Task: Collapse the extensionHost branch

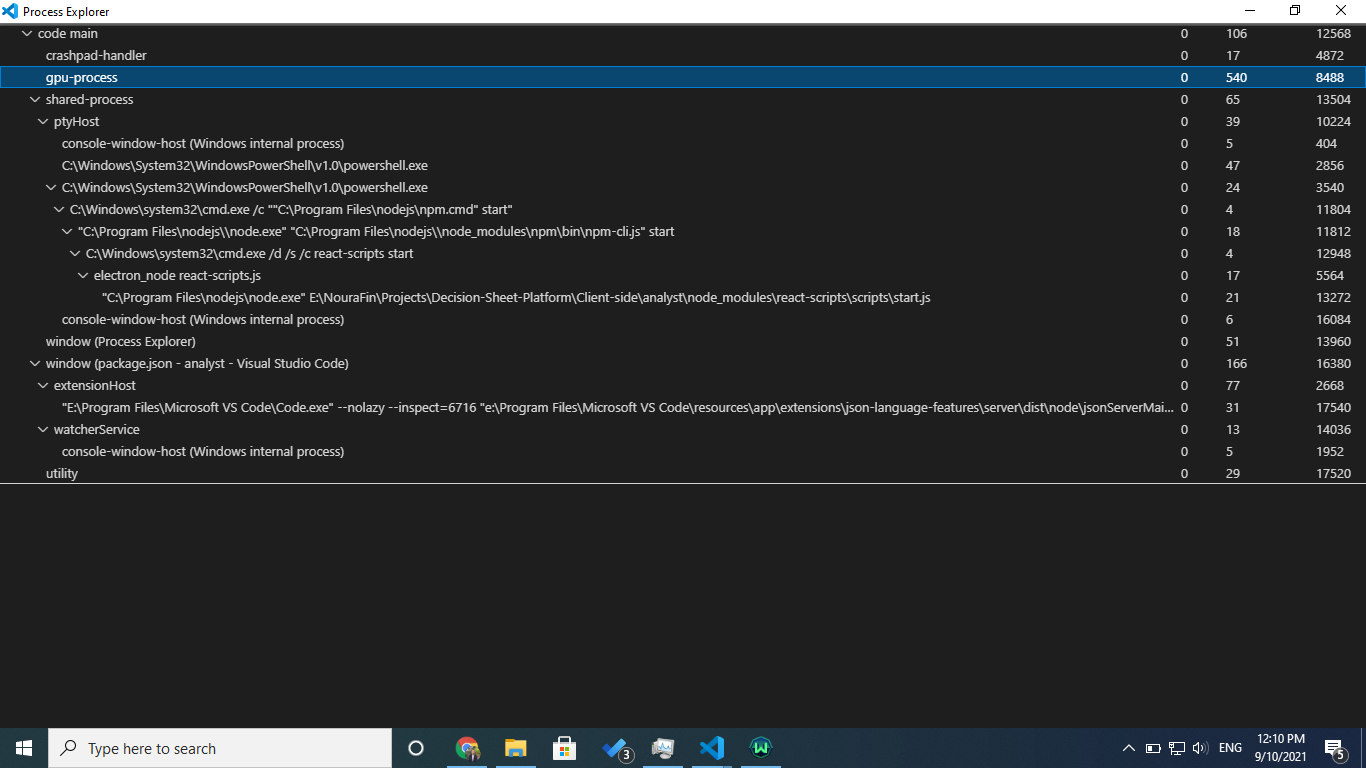Action: 43,385
